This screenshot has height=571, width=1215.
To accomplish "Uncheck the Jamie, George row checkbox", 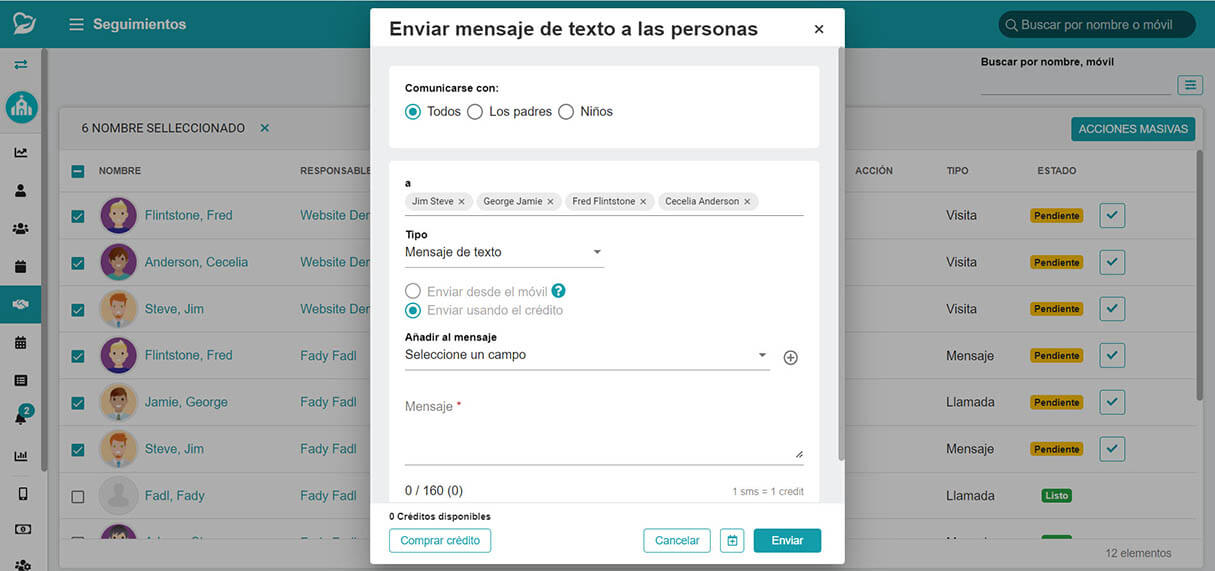I will (x=78, y=403).
